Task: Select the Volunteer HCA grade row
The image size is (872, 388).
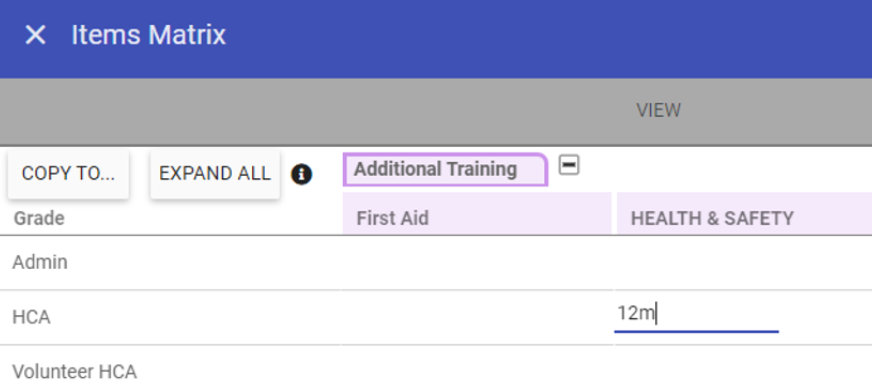Action: coord(436,367)
